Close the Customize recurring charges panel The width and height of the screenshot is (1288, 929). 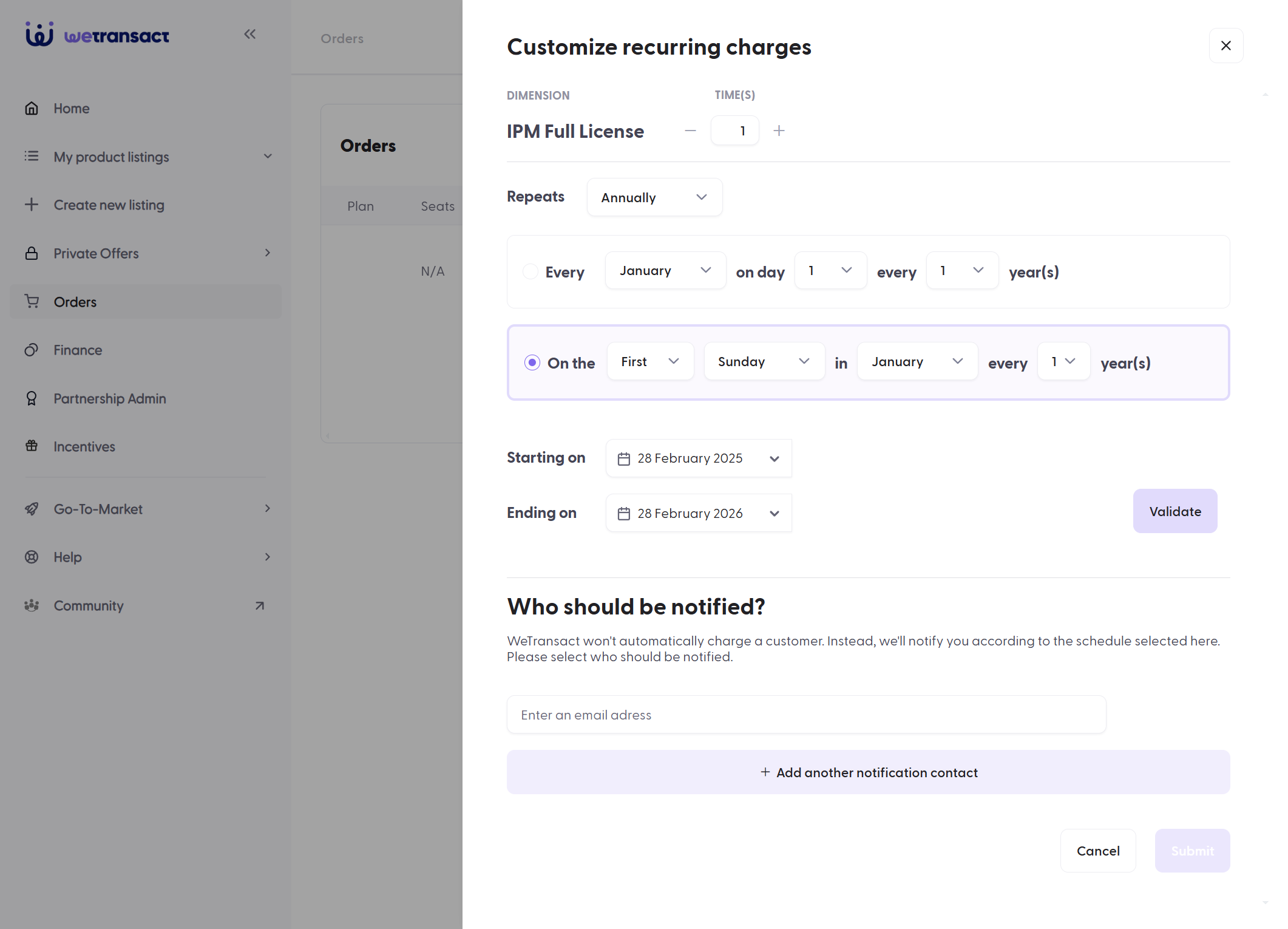click(1226, 46)
